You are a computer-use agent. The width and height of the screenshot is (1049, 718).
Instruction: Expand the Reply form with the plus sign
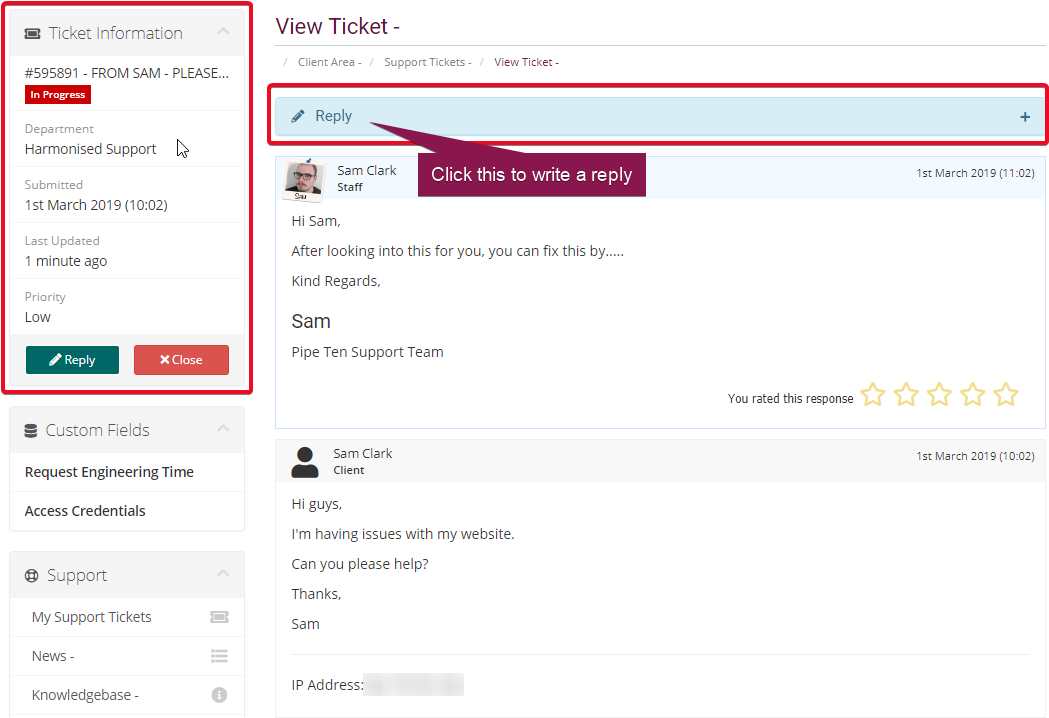pos(1025,116)
